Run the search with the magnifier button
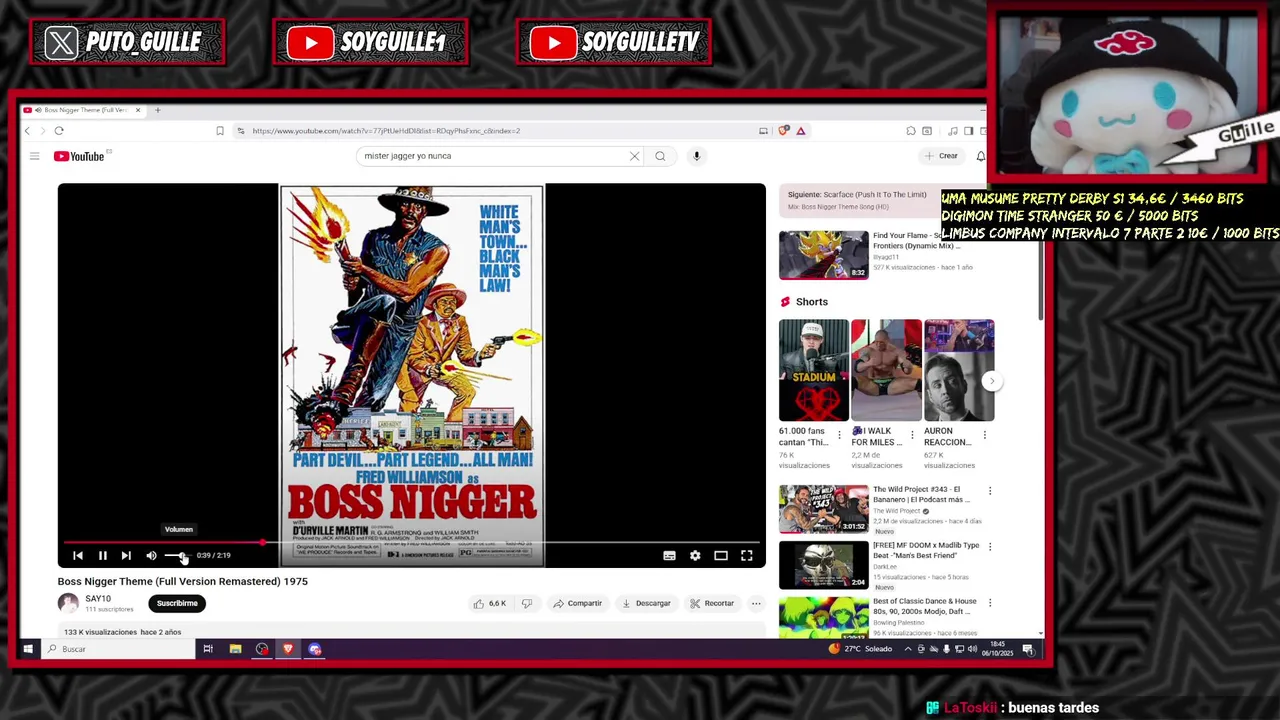The height and width of the screenshot is (720, 1280). pyautogui.click(x=660, y=156)
